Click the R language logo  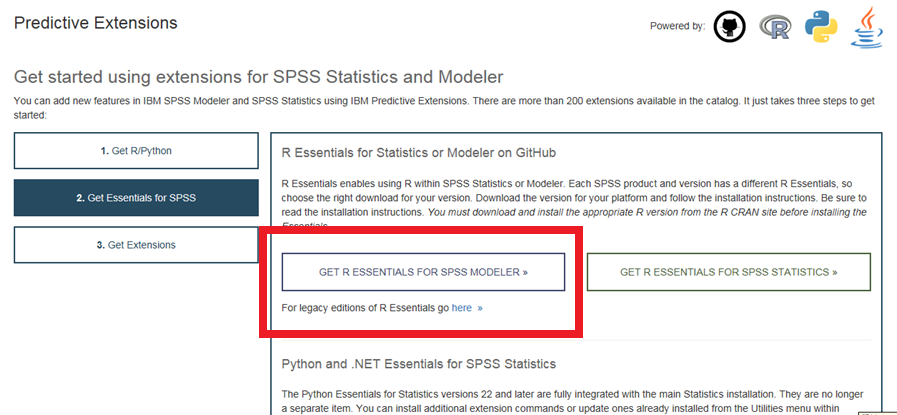pyautogui.click(x=775, y=27)
